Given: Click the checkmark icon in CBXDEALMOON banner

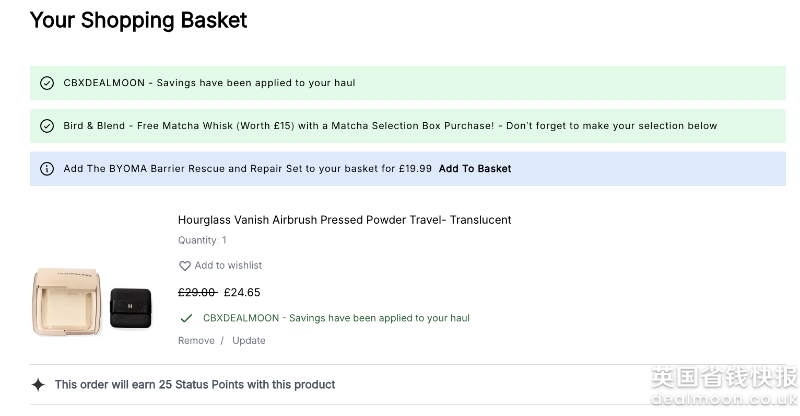Looking at the screenshot, I should (x=46, y=83).
